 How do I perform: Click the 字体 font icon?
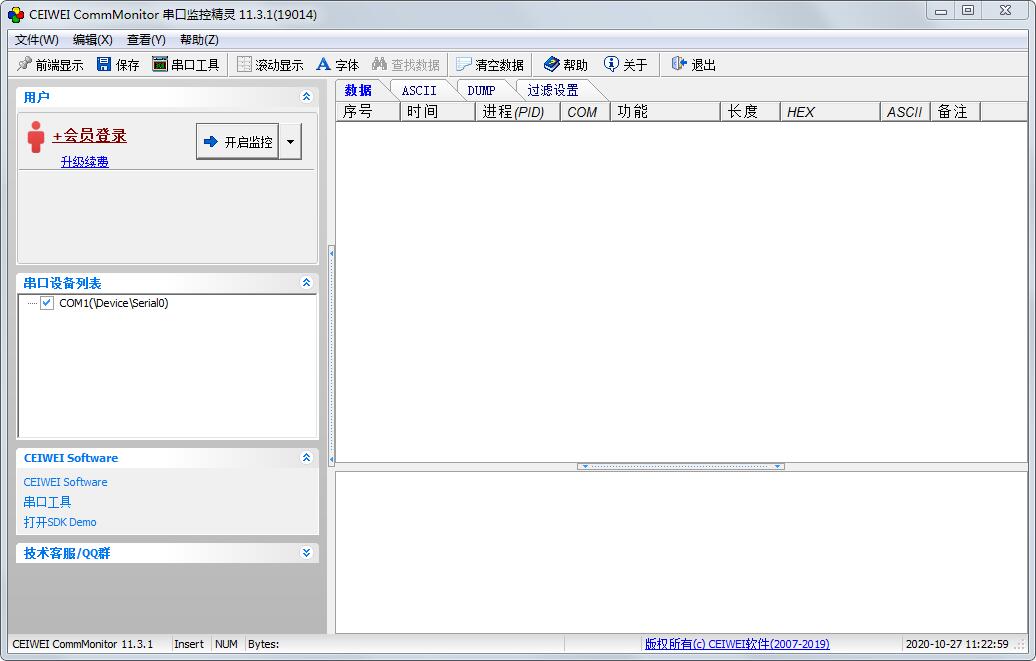point(323,64)
